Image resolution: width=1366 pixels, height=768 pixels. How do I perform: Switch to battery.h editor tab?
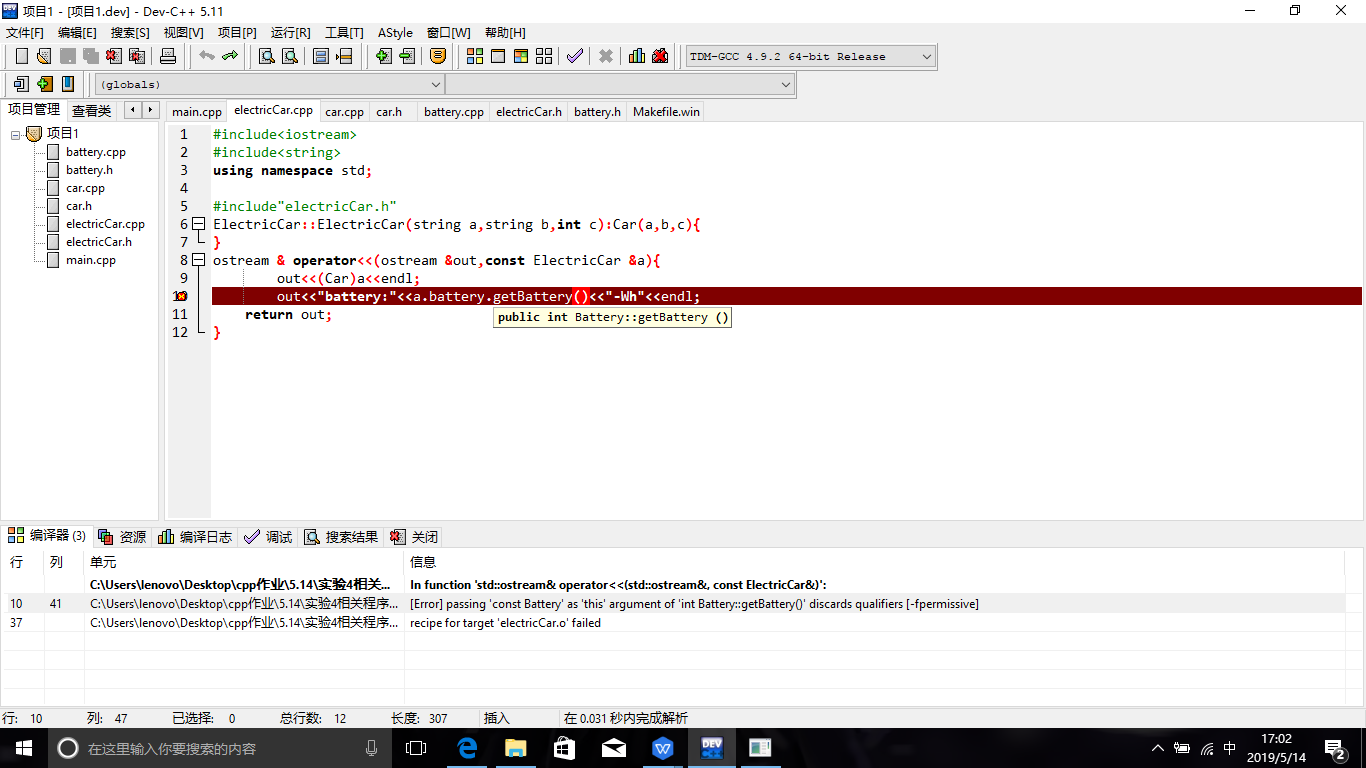[597, 112]
